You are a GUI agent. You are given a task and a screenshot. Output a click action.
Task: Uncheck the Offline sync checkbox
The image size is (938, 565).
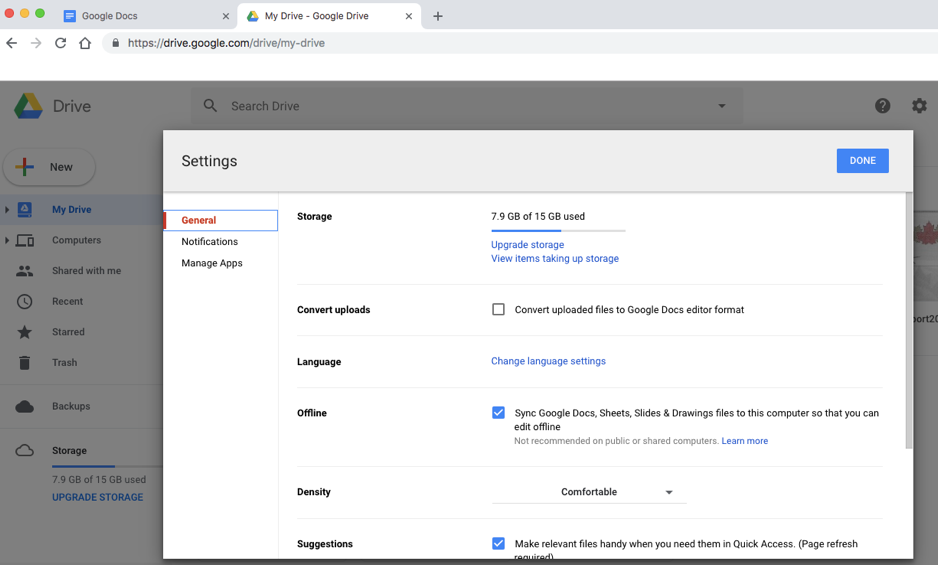tap(498, 413)
